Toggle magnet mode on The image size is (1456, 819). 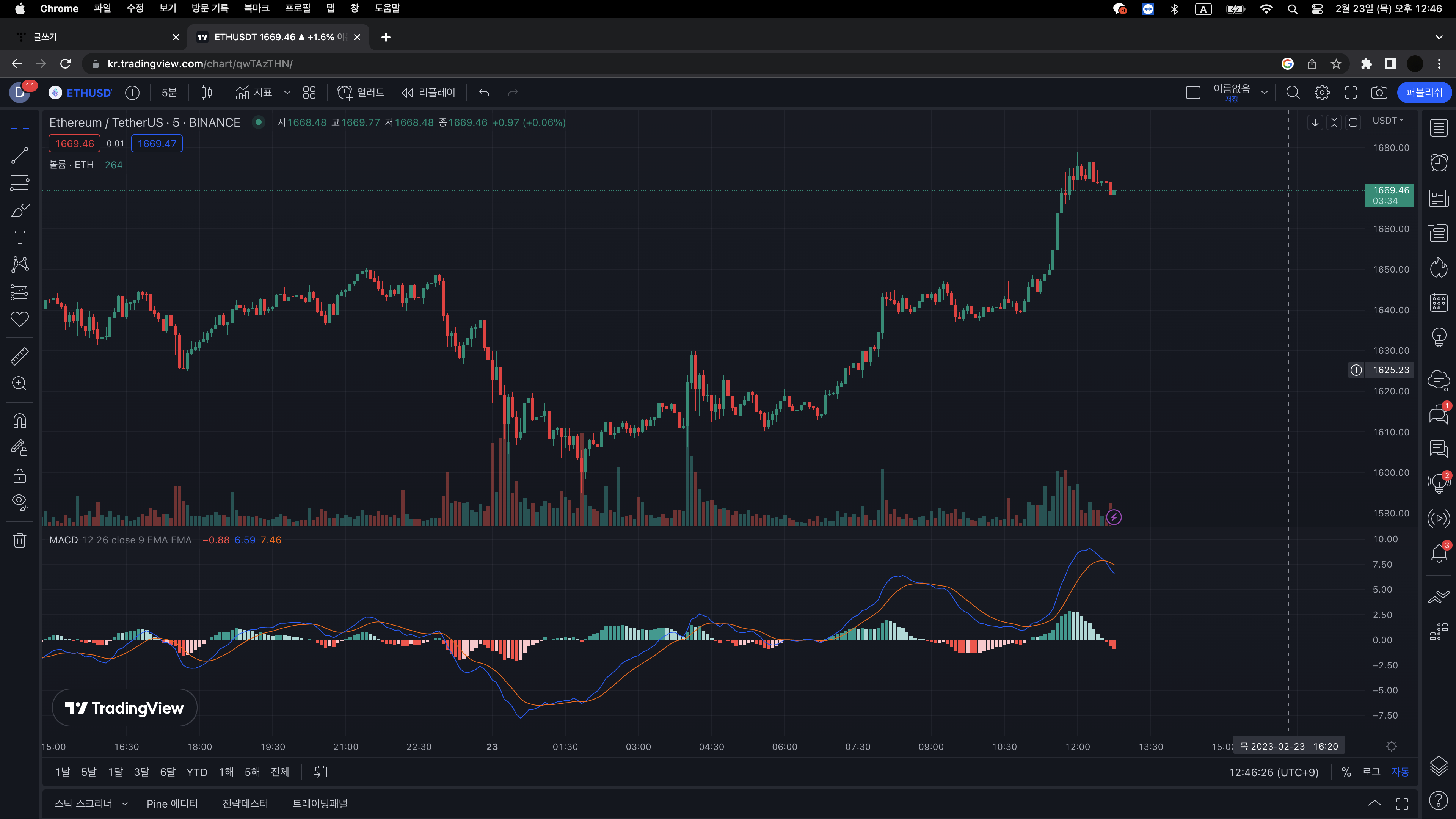click(x=20, y=420)
